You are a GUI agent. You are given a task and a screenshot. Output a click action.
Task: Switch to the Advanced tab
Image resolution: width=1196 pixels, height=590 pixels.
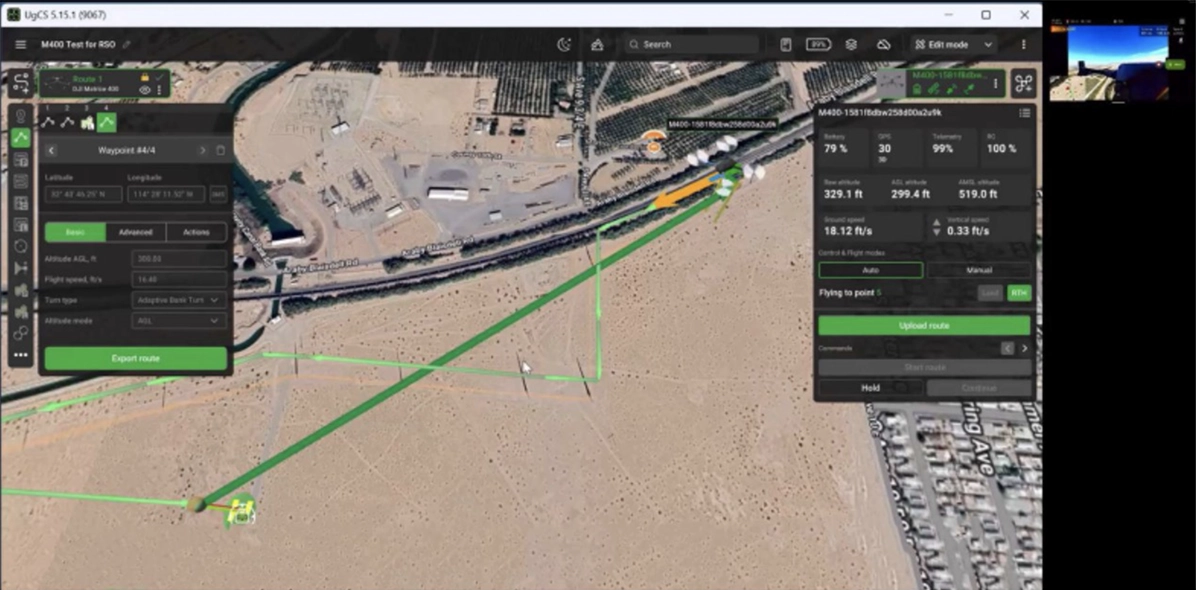point(136,232)
